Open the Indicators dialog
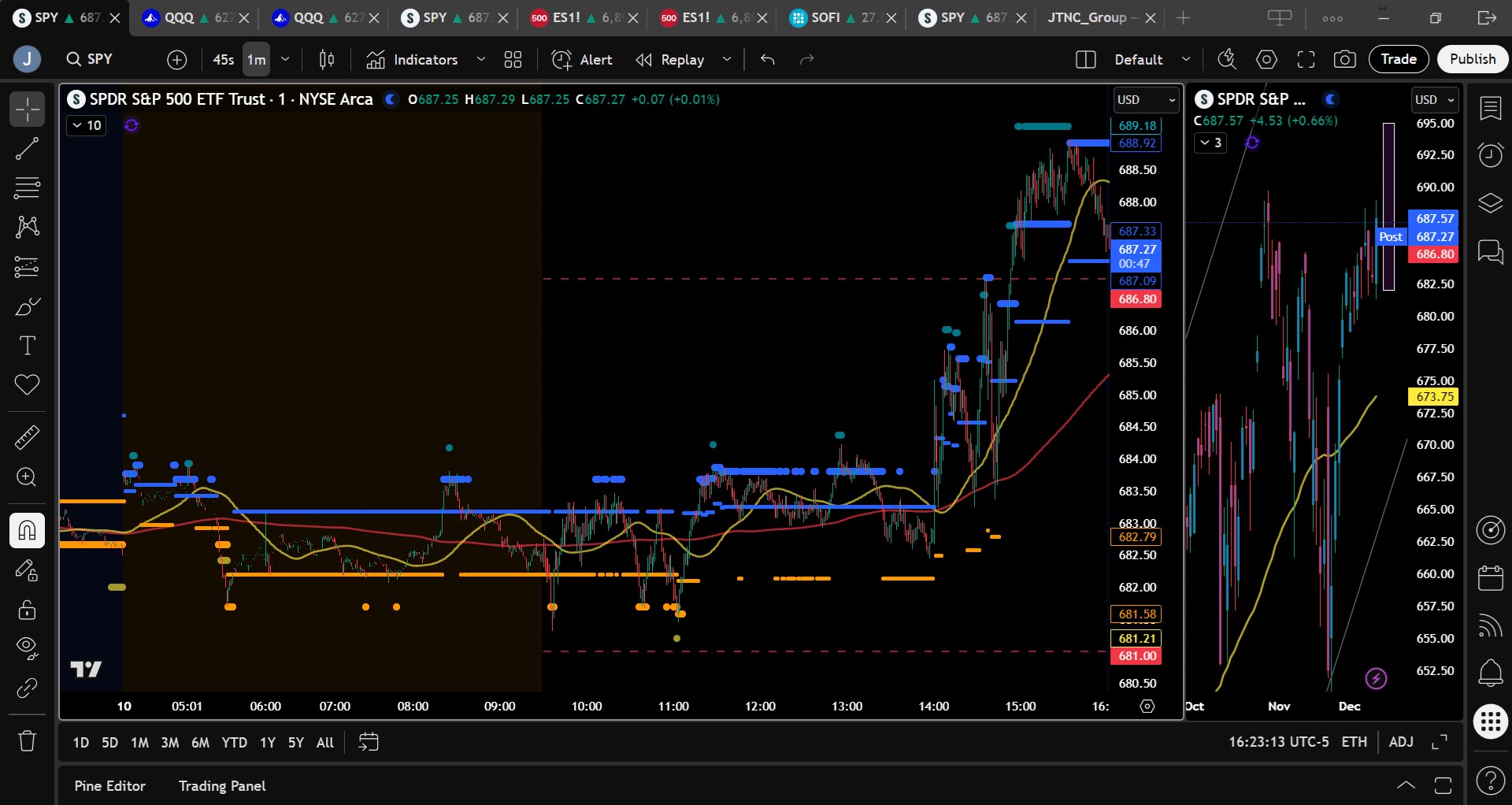This screenshot has width=1512, height=805. 413,60
